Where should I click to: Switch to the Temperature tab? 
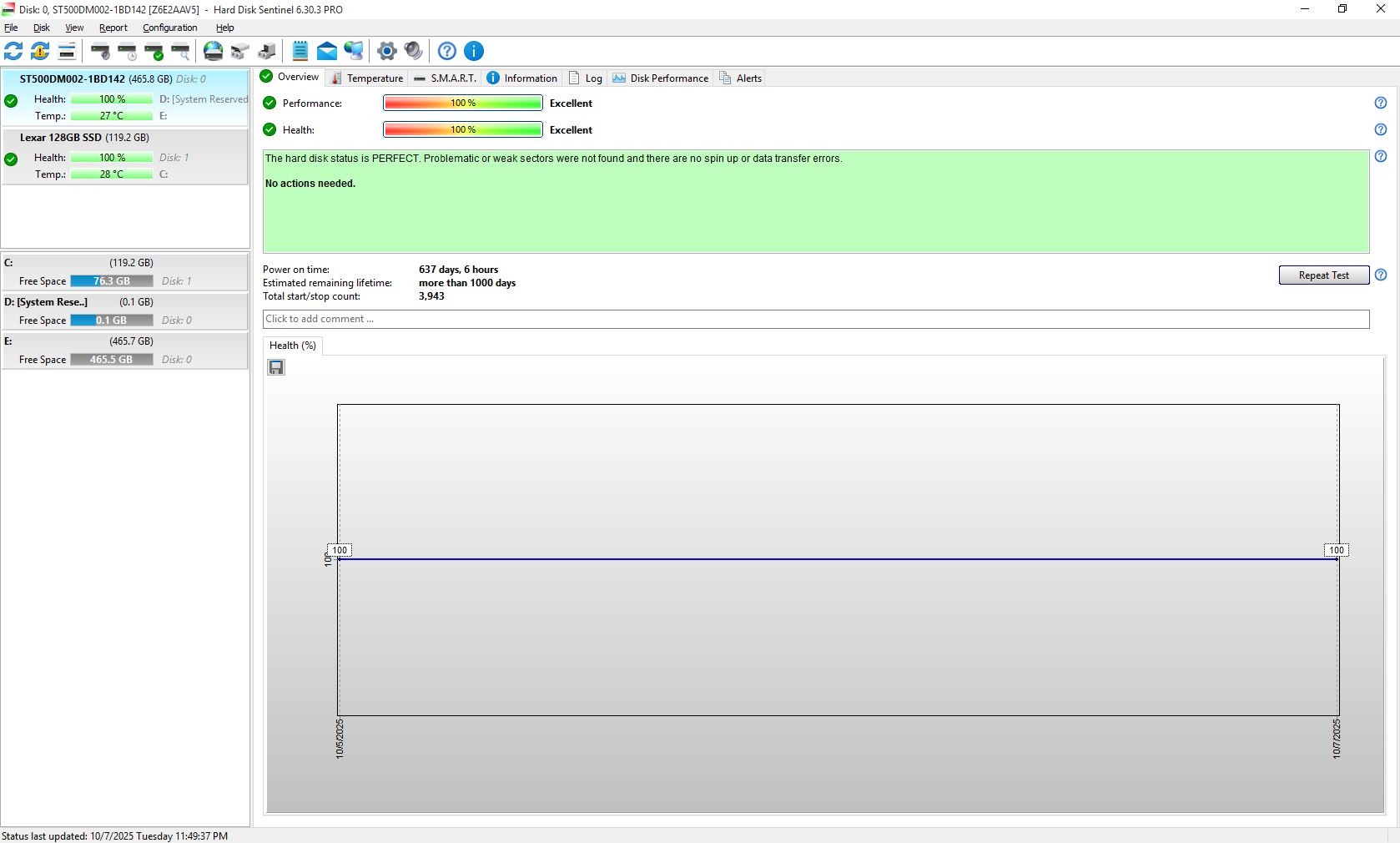367,78
